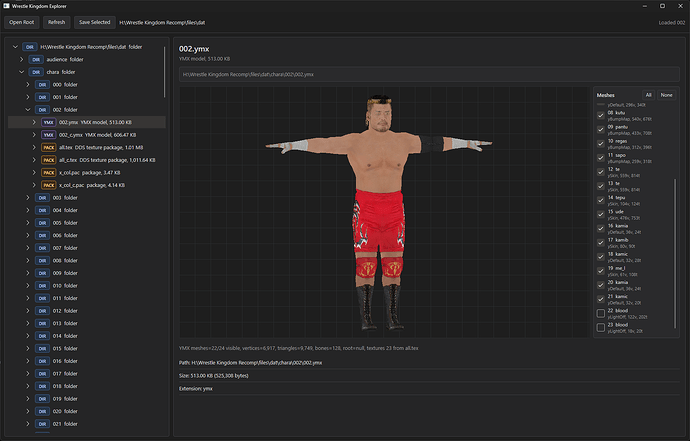Expand the all.tex texture package
690x441 pixels.
coord(34,147)
